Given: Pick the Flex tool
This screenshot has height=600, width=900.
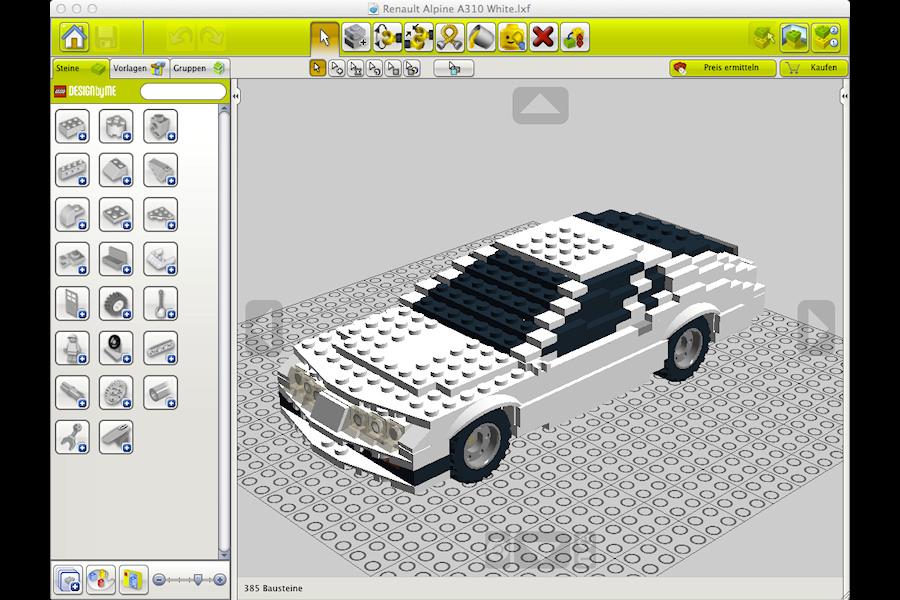Looking at the screenshot, I should (449, 38).
